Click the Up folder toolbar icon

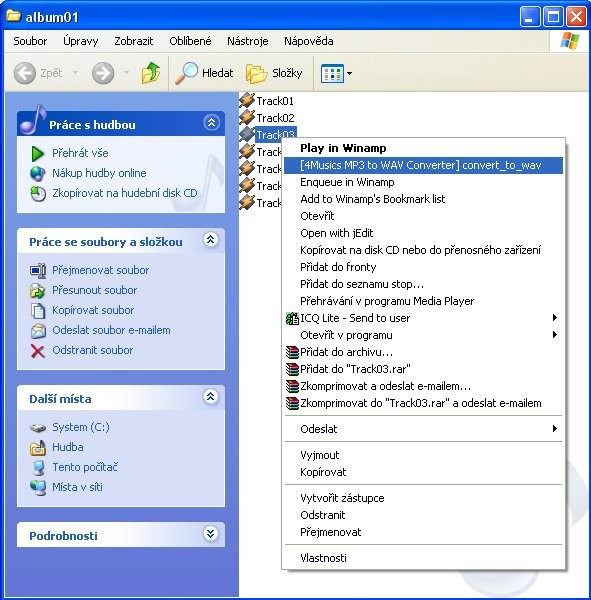(x=150, y=73)
